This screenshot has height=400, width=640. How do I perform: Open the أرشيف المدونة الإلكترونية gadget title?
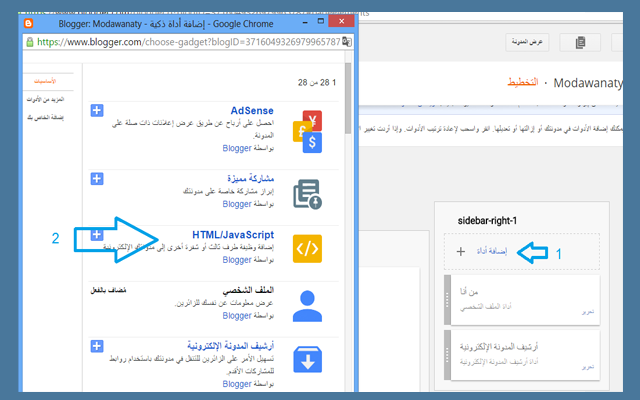click(x=231, y=346)
